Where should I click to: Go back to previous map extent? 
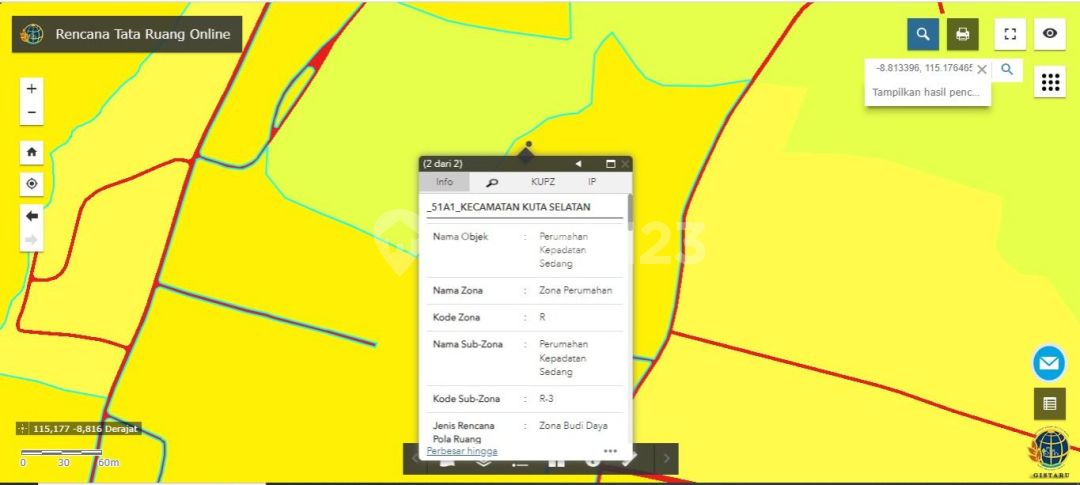point(32,216)
